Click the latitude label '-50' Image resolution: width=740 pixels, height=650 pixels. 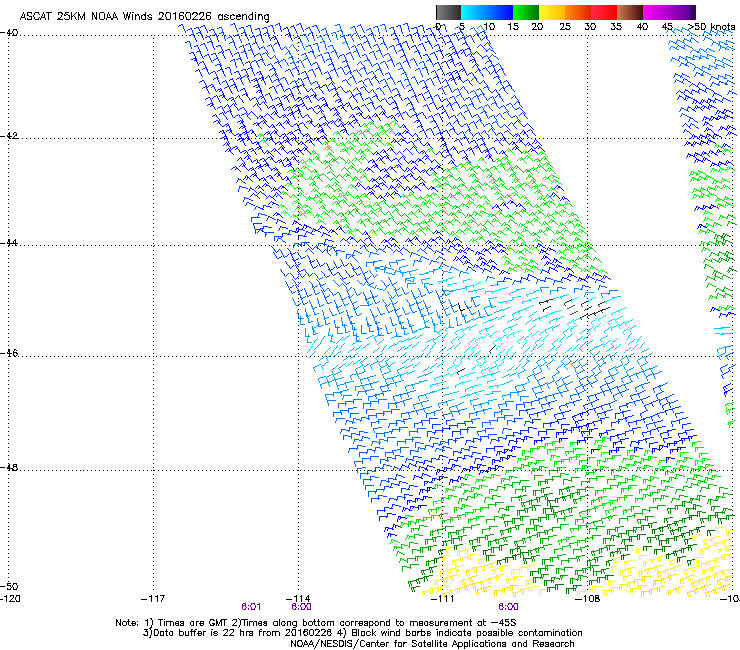pyautogui.click(x=9, y=586)
